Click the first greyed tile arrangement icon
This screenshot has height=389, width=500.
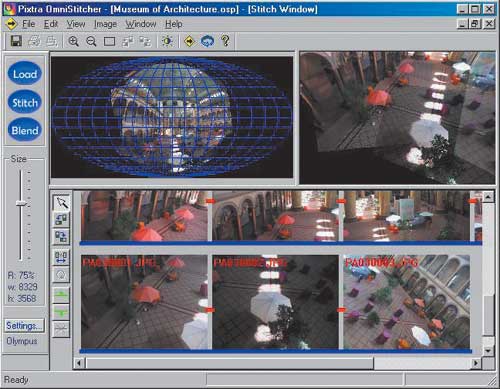[127, 42]
